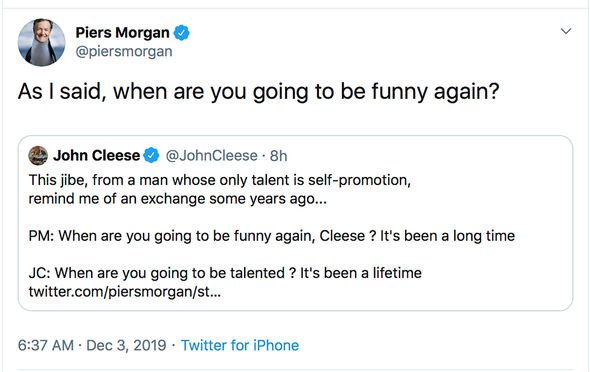Select the "As I said" tweet text

[x=259, y=91]
